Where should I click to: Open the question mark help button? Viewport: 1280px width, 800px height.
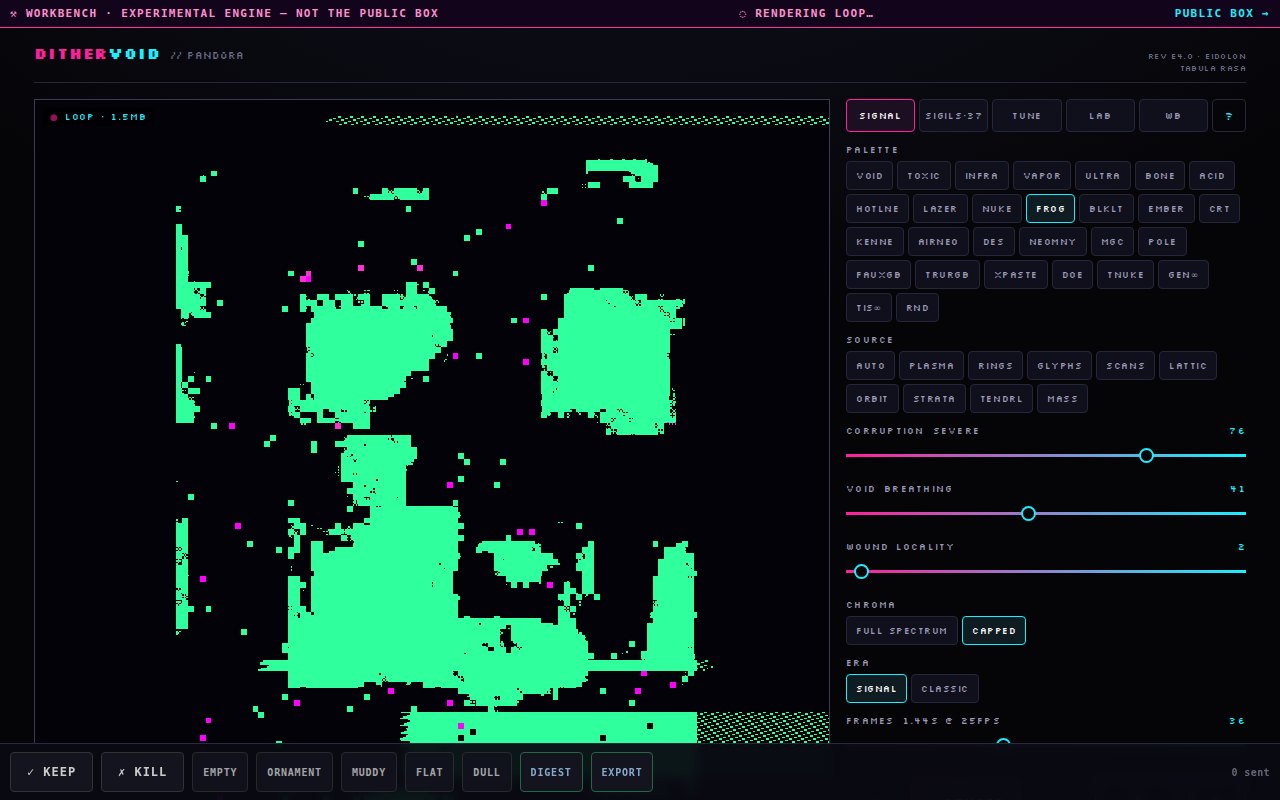pyautogui.click(x=1228, y=116)
